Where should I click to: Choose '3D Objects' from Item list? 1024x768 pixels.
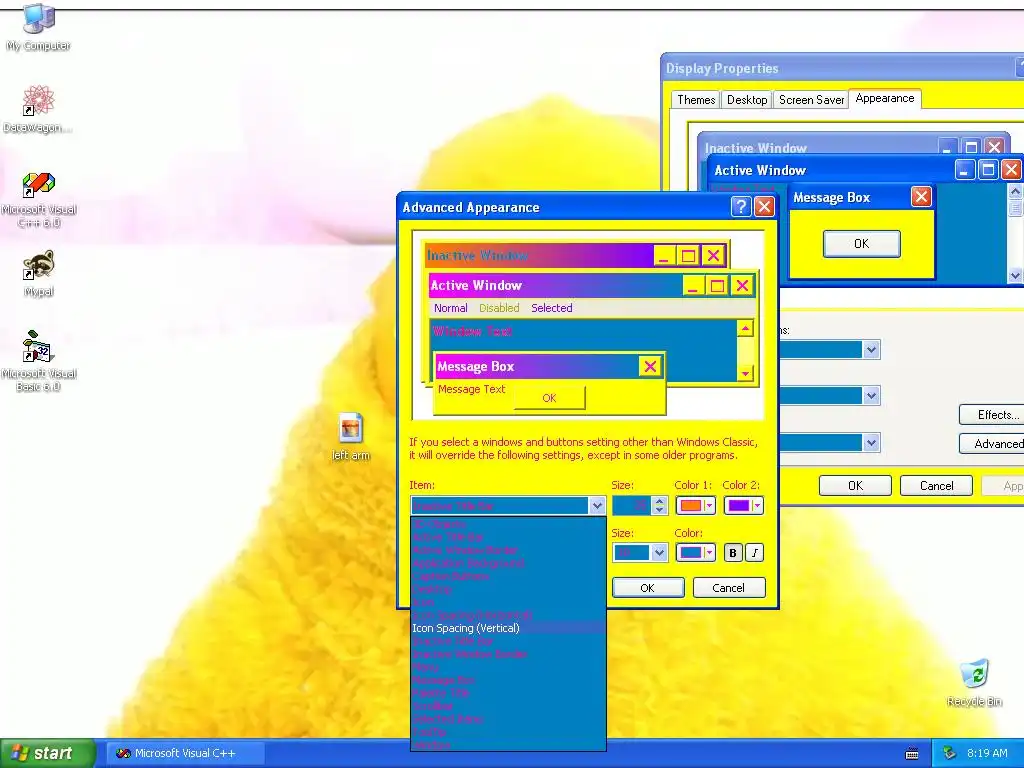coord(508,524)
